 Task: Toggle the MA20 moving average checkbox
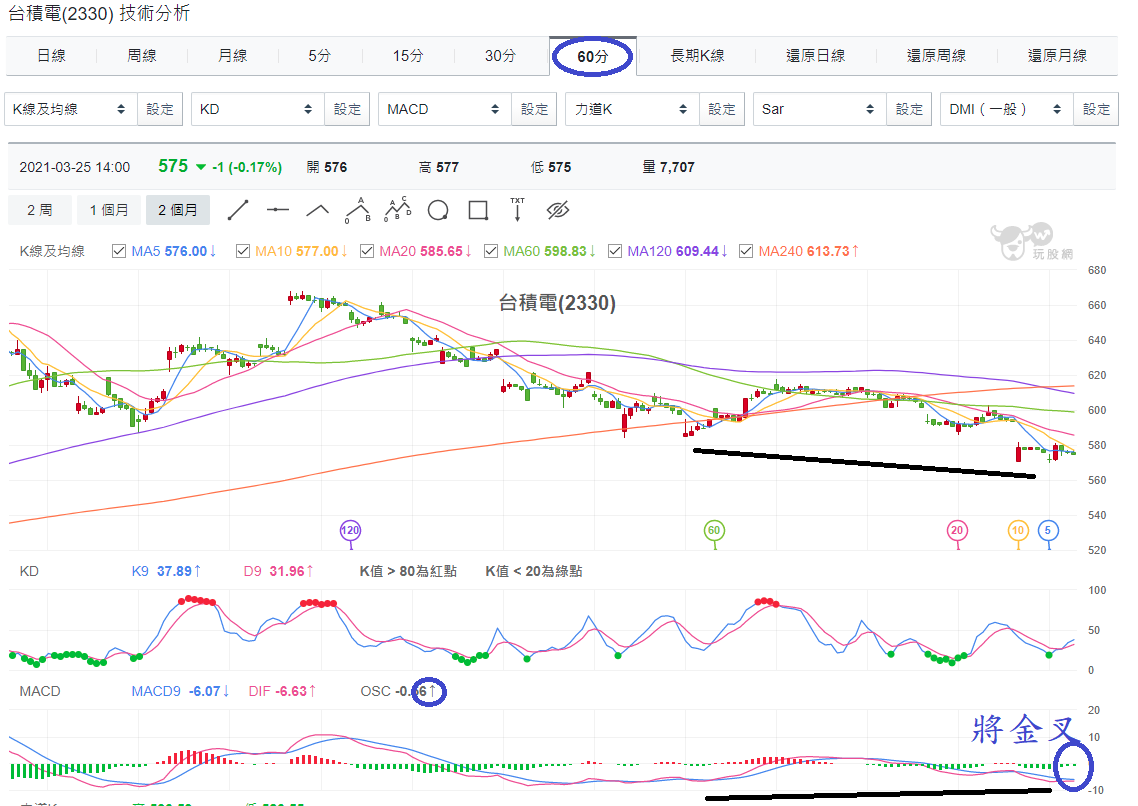coord(367,251)
